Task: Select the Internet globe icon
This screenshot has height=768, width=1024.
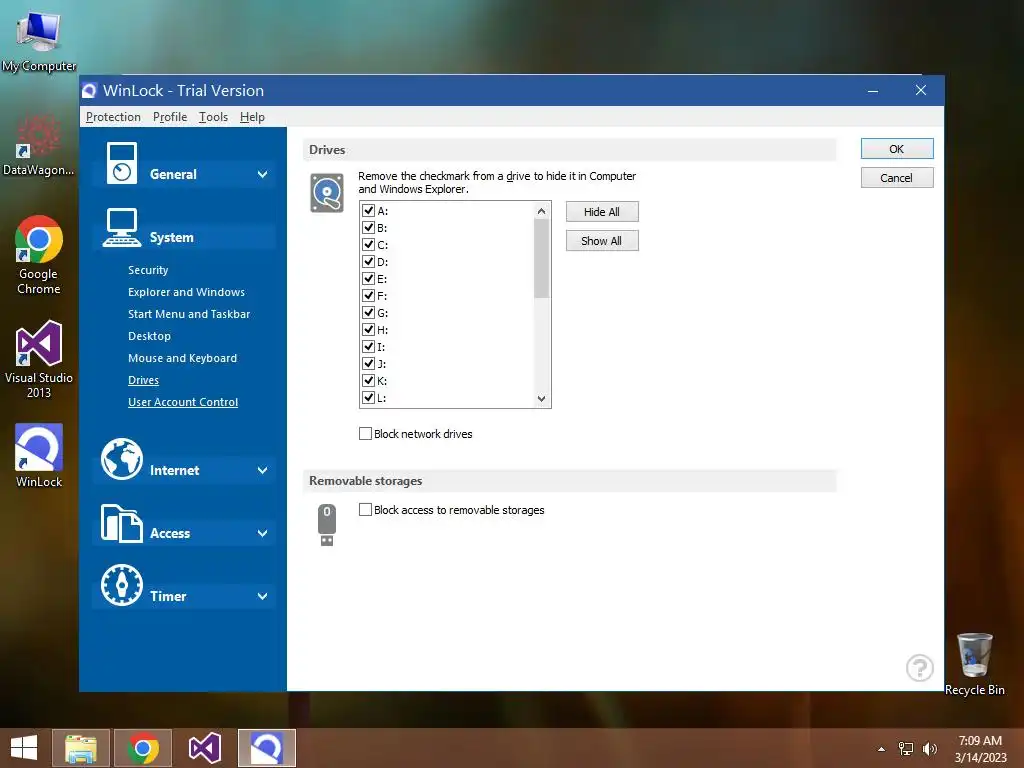Action: click(x=122, y=459)
